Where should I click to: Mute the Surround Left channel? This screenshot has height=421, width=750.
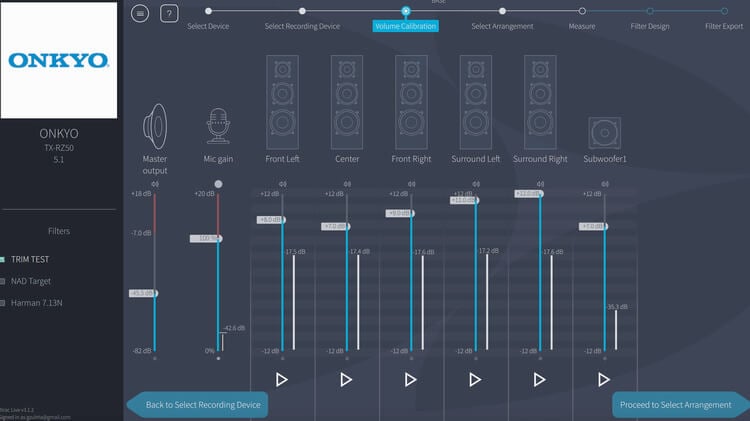tap(476, 184)
